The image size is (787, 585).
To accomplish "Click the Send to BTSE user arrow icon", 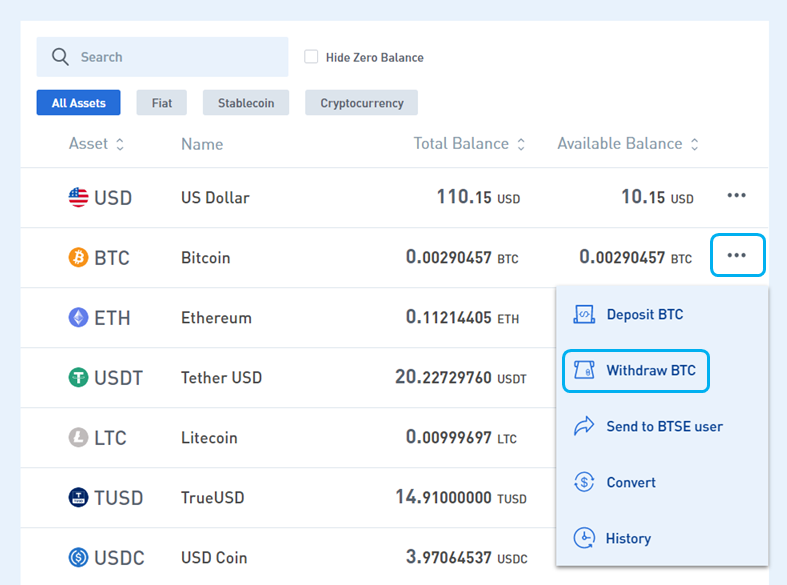I will pos(584,426).
